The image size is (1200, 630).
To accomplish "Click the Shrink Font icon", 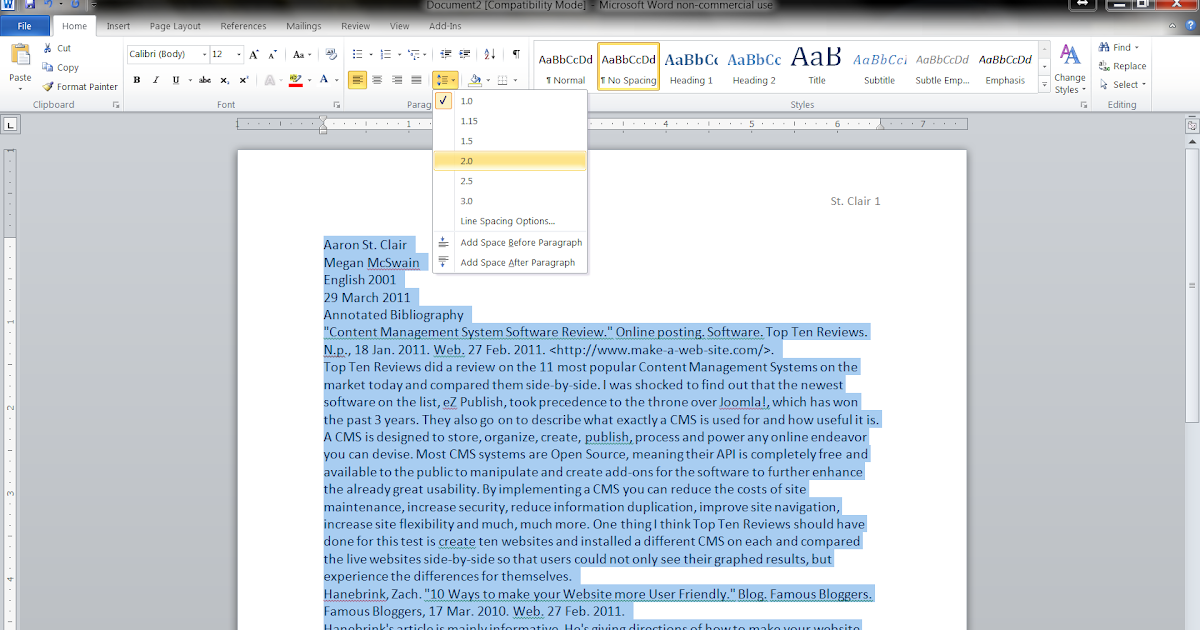I will click(x=273, y=54).
